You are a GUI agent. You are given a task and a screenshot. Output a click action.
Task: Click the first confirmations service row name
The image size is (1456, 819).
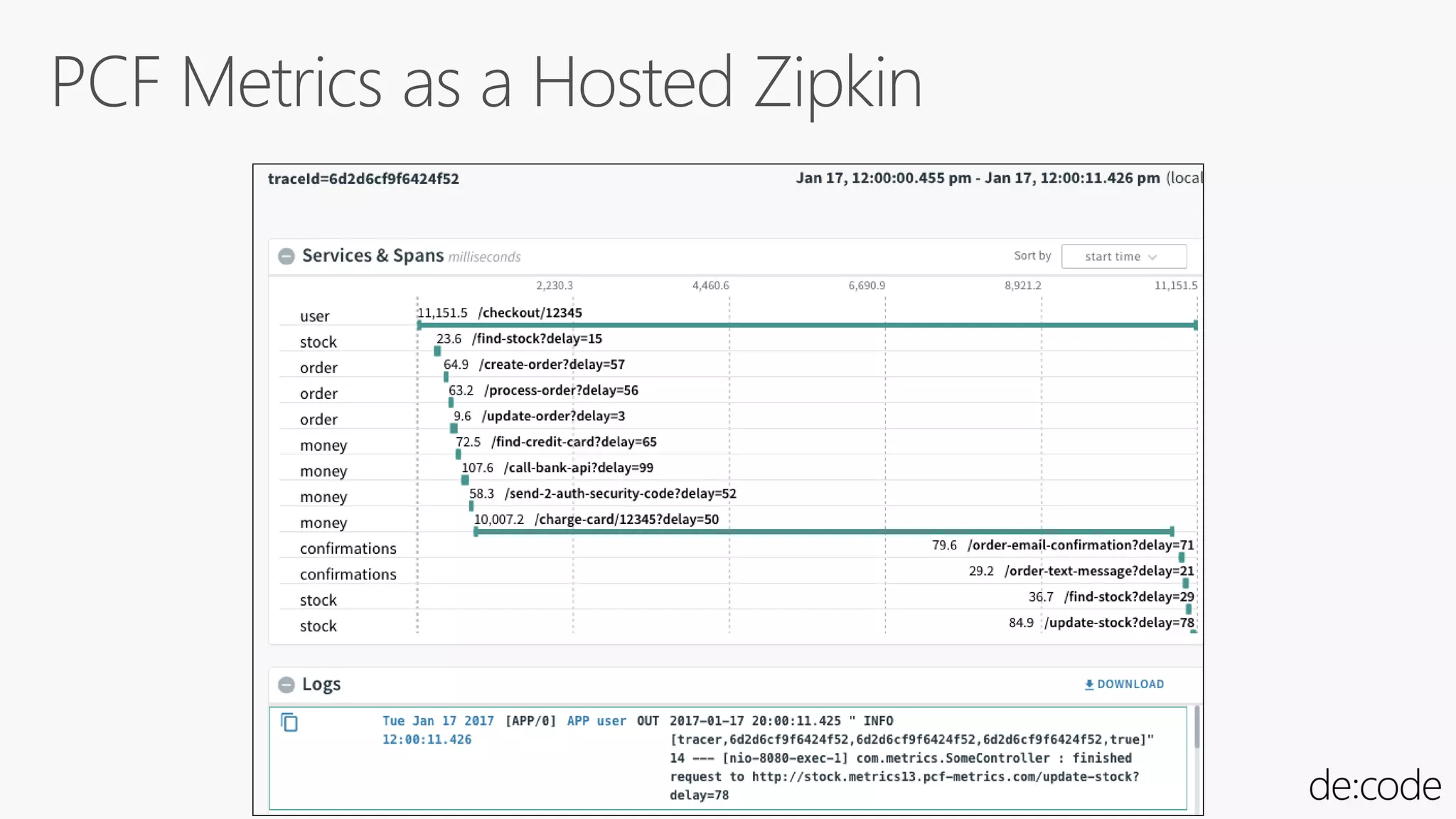tap(348, 549)
